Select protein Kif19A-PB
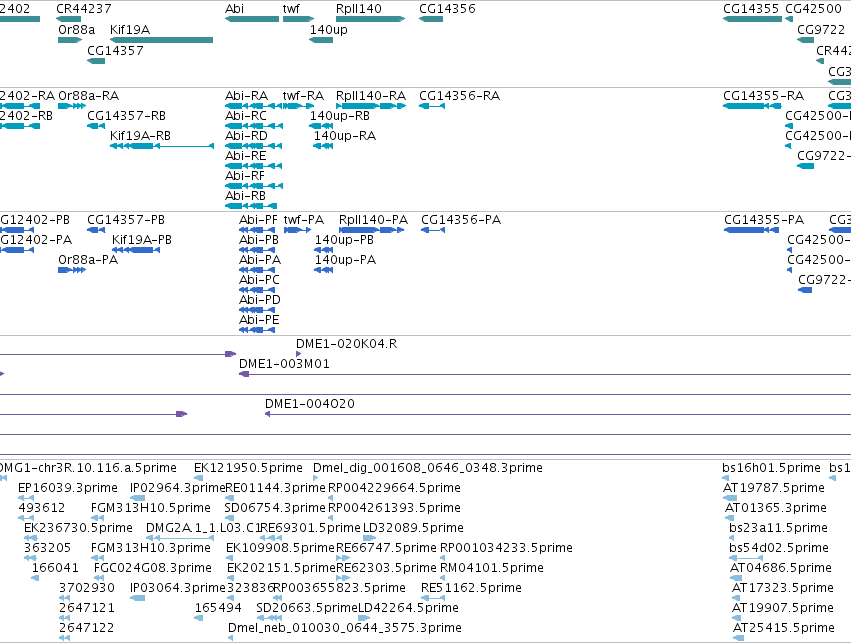Screen dimensions: 851x643 (x=136, y=250)
